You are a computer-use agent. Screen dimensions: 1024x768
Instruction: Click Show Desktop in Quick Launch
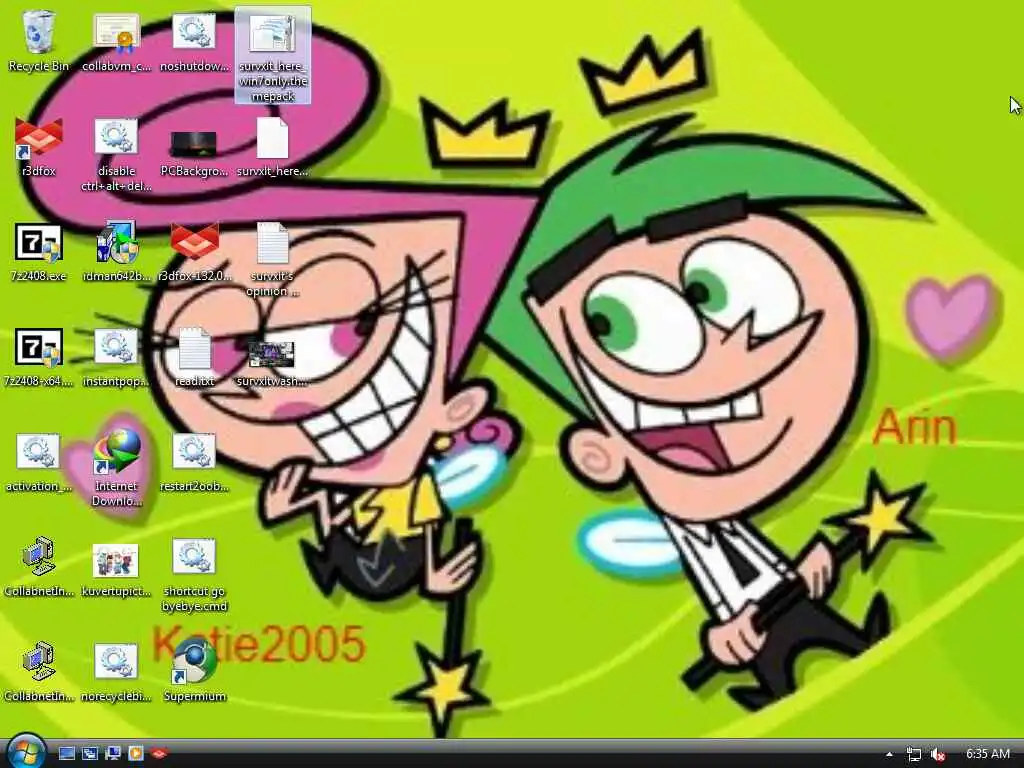pos(67,753)
